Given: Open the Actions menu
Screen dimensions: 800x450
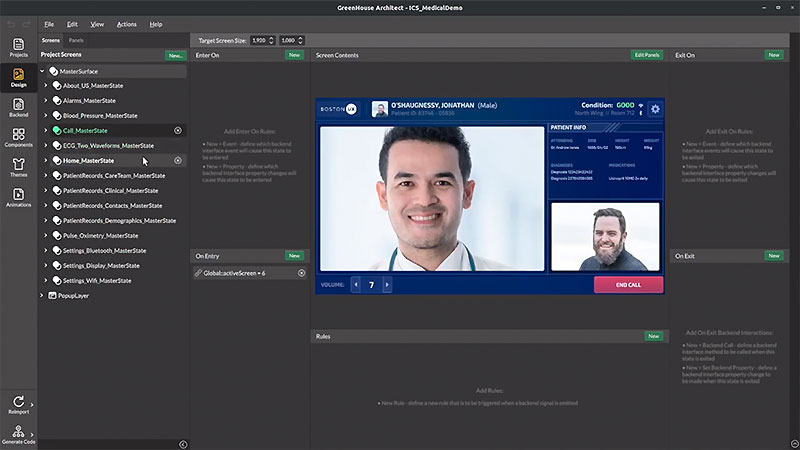Looking at the screenshot, I should [x=126, y=24].
